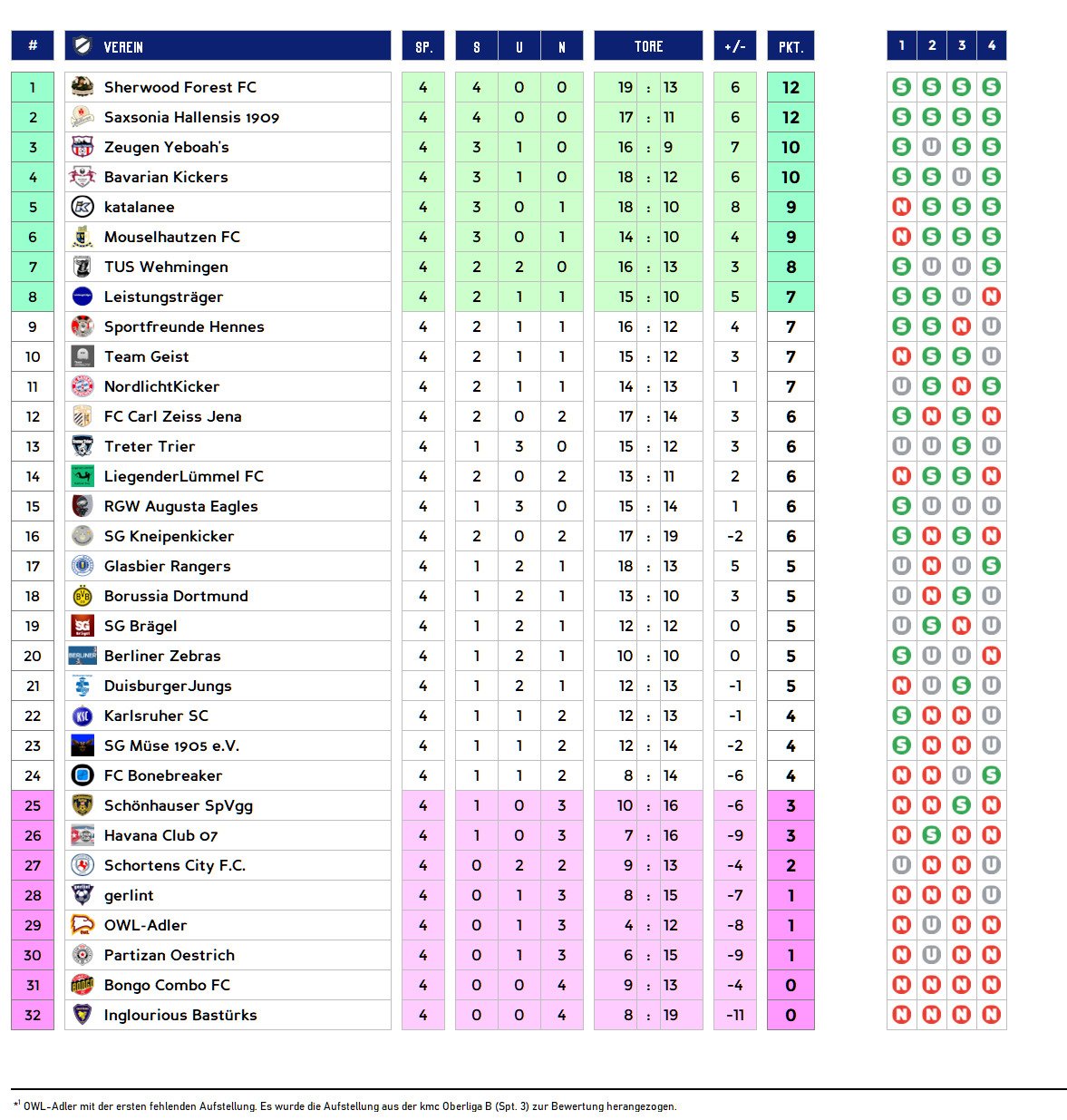
Task: Click the rank 25 pink position cell
Action: 33,805
